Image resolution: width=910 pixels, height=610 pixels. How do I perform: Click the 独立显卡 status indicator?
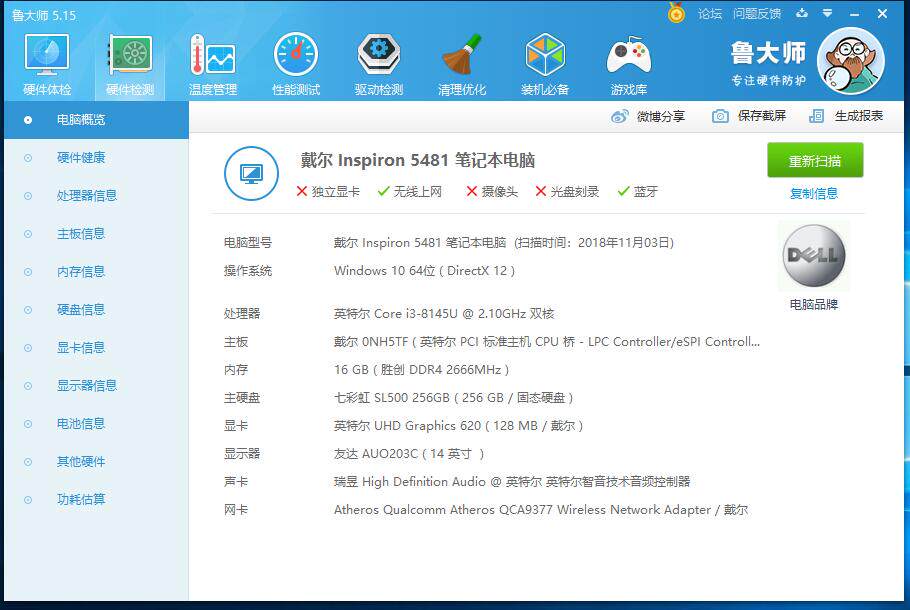(328, 192)
